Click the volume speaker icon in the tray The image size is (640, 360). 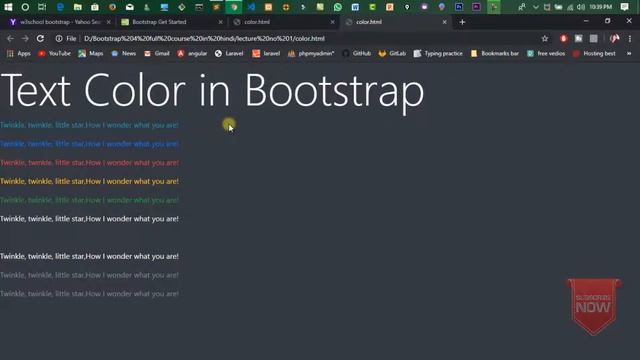tap(581, 7)
